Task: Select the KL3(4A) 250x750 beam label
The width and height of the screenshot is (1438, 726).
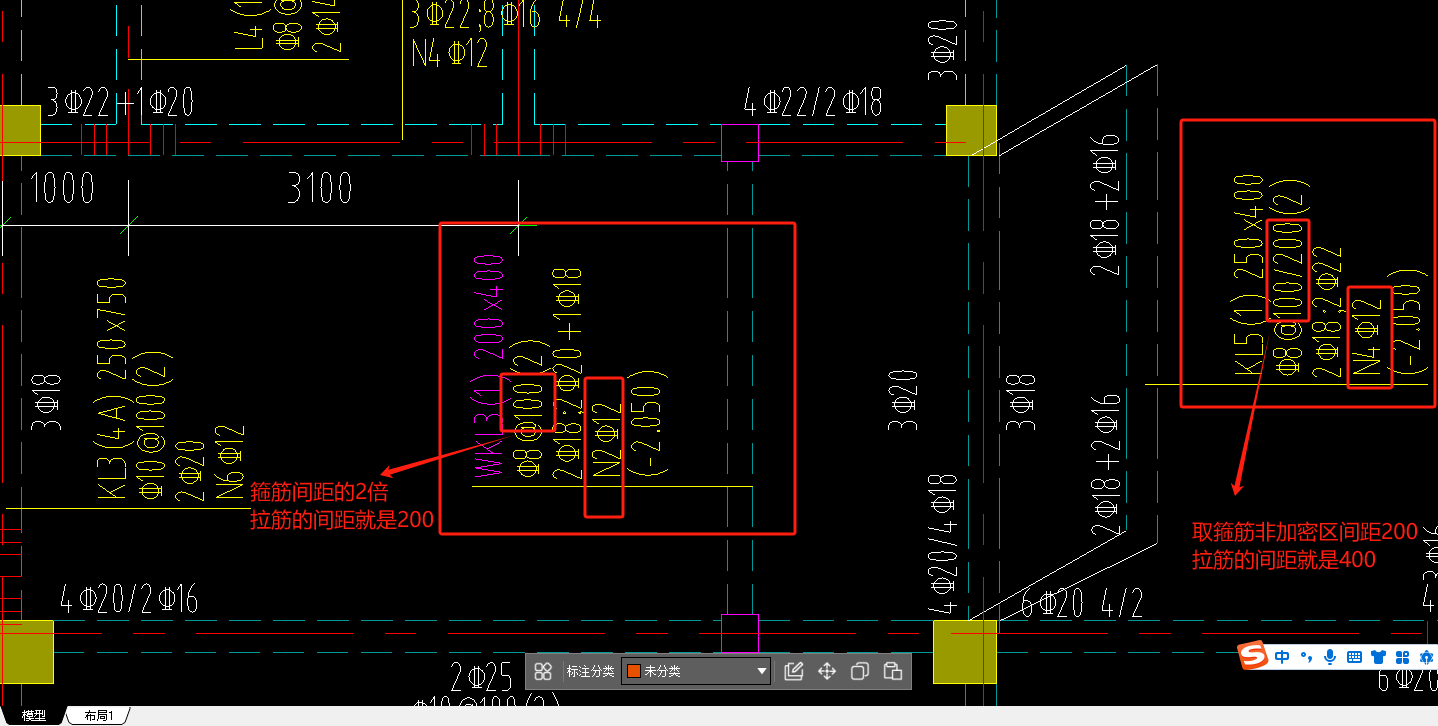Action: [111, 388]
